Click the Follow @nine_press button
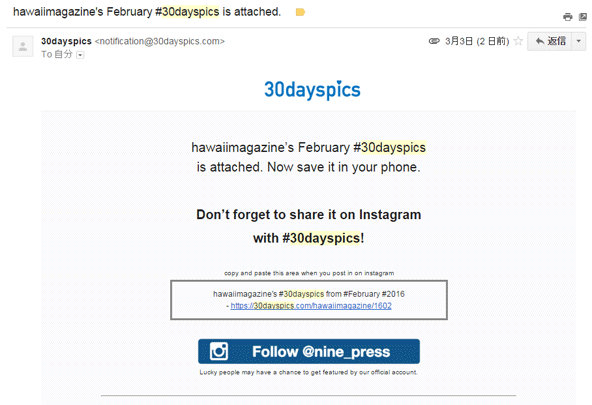This screenshot has height=405, width=592. [x=309, y=351]
